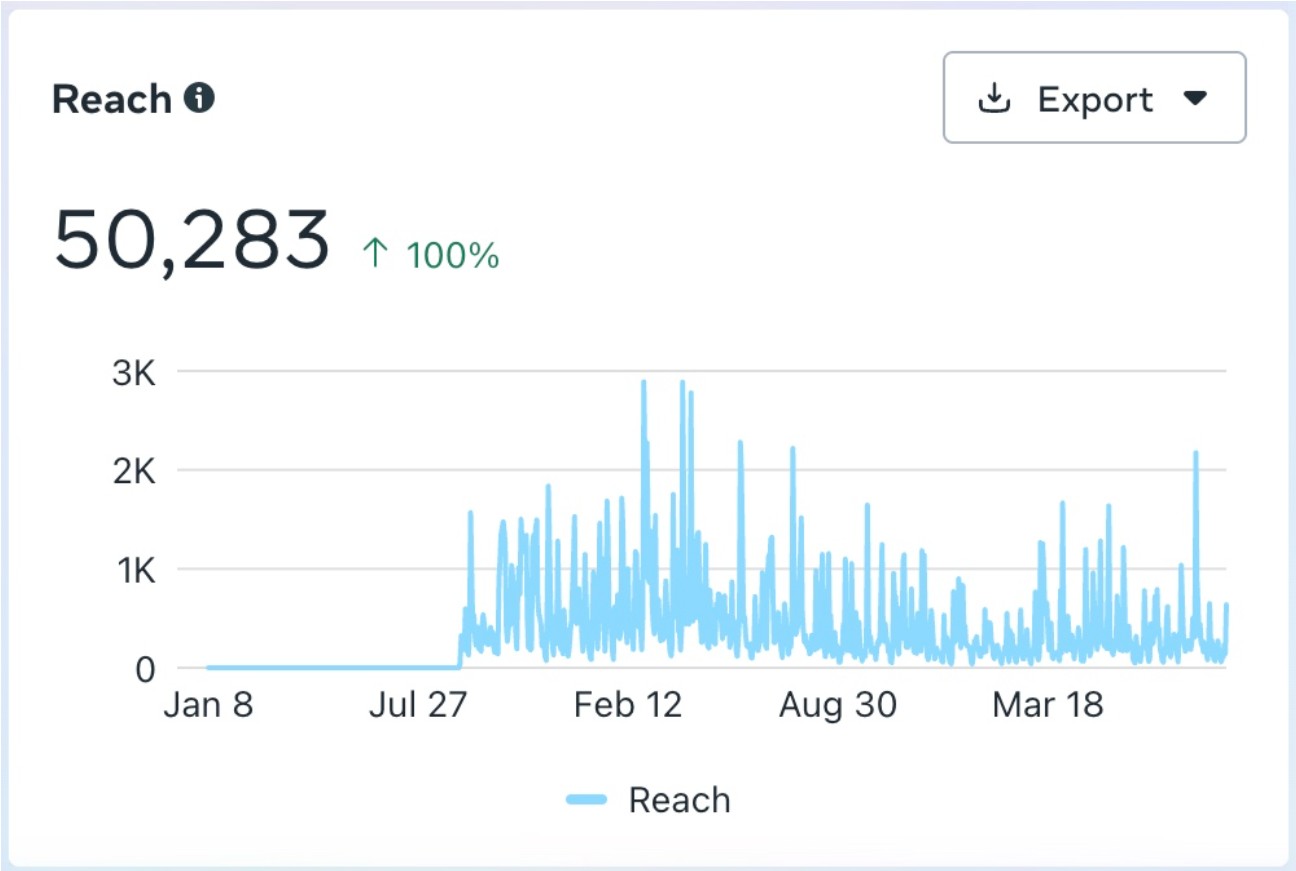Click the light blue Reach legend swatch
Viewport: 1296px width, 871px height.
[586, 800]
